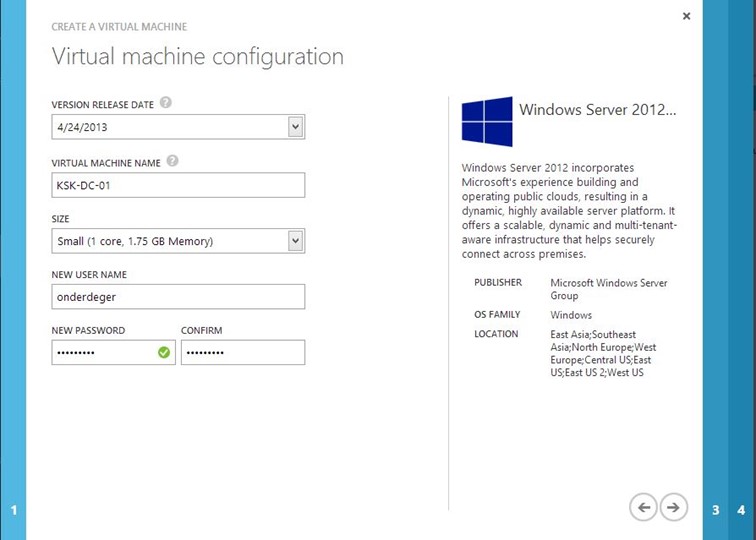This screenshot has width=756, height=540.
Task: Click the help icon beside Version Release Date
Action: click(165, 103)
